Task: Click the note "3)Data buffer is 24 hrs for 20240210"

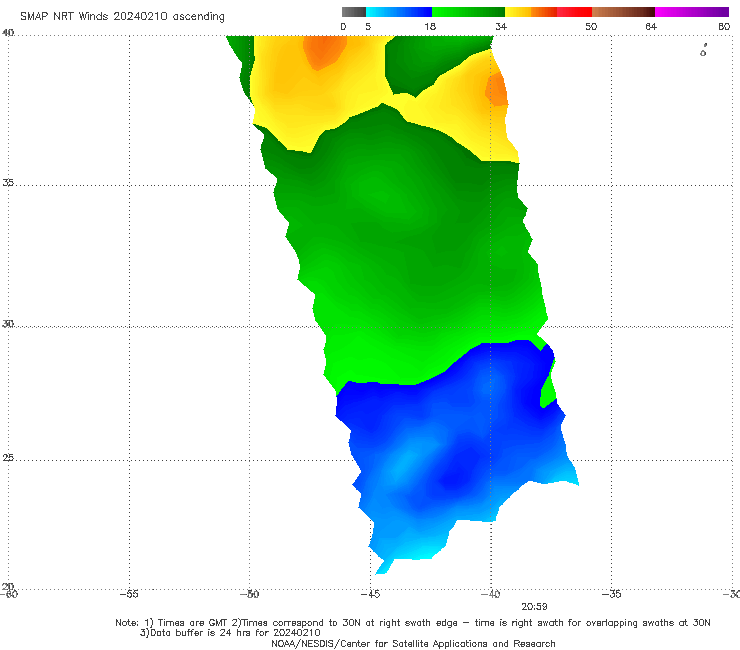Action: pos(230,633)
